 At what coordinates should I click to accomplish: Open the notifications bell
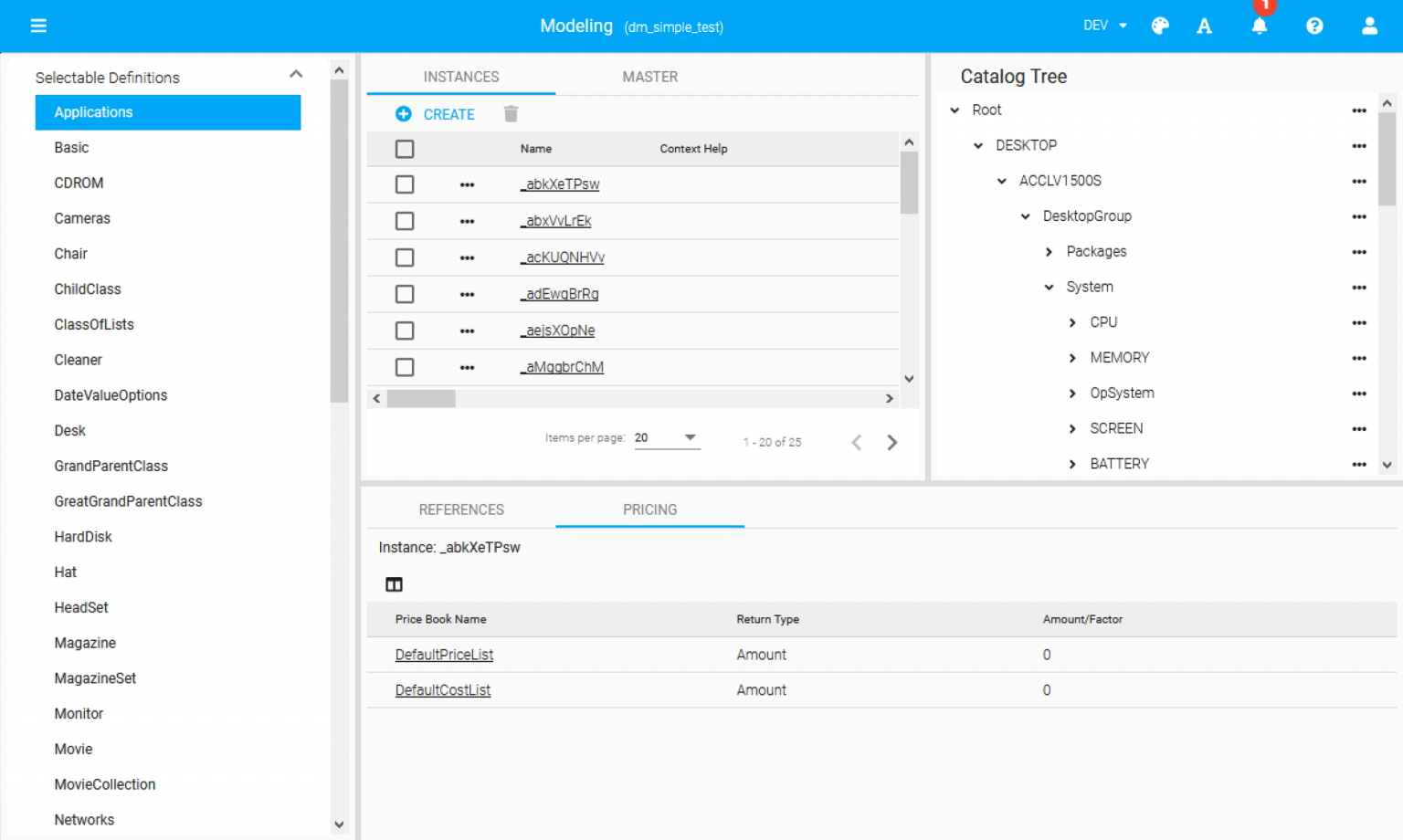pos(1259,26)
